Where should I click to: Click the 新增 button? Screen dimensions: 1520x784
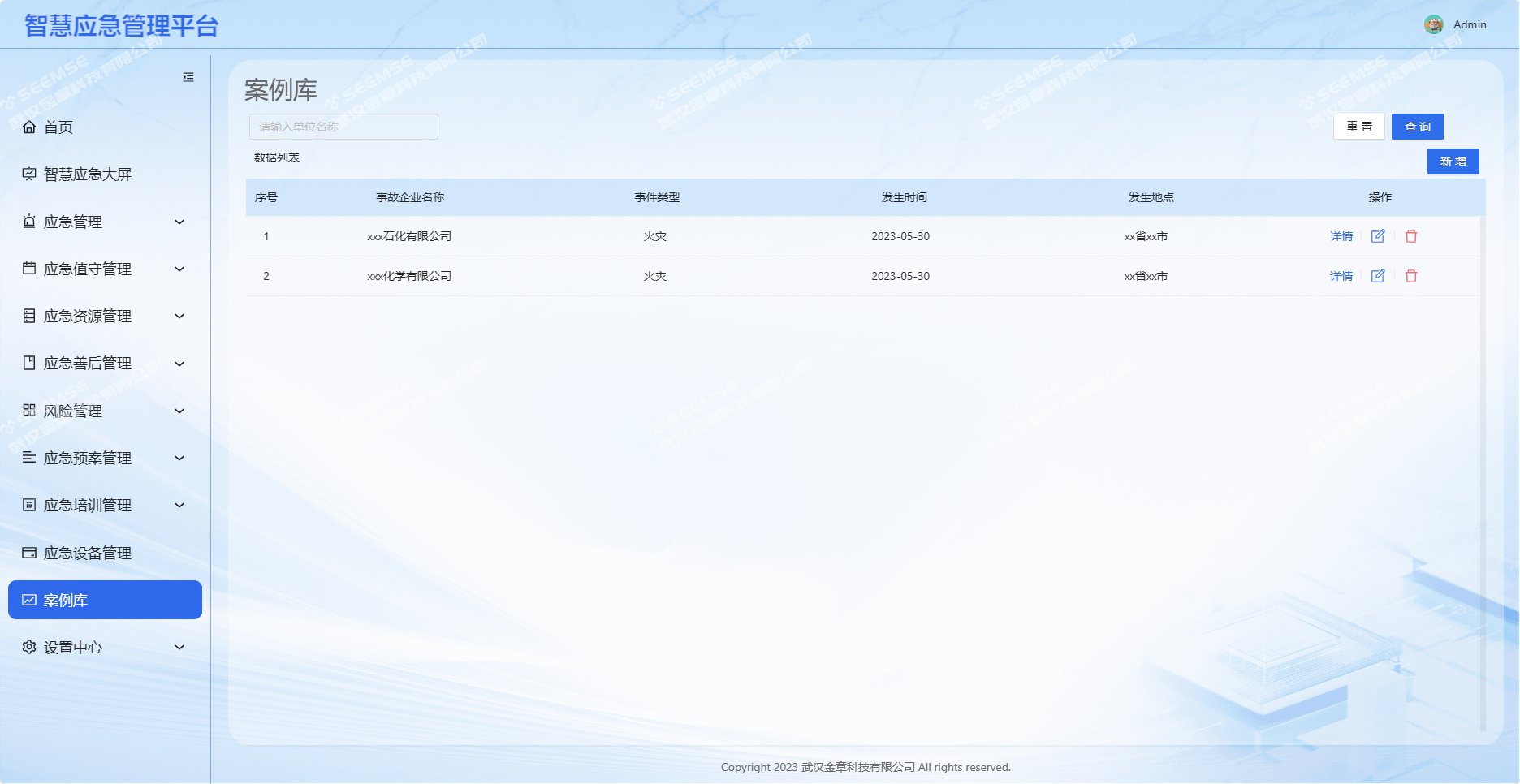(1453, 162)
